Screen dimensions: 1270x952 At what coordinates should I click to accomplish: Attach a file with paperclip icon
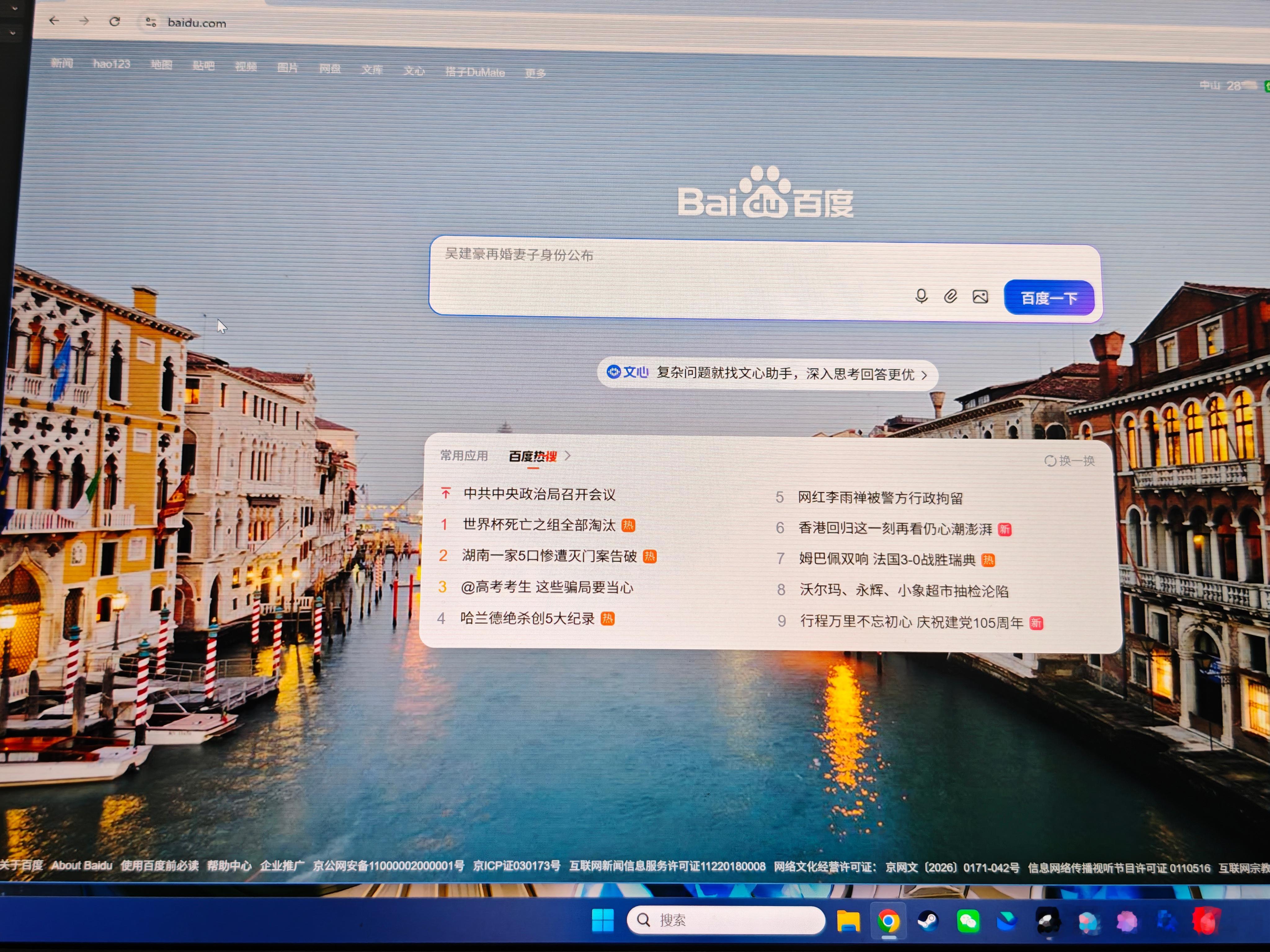951,296
